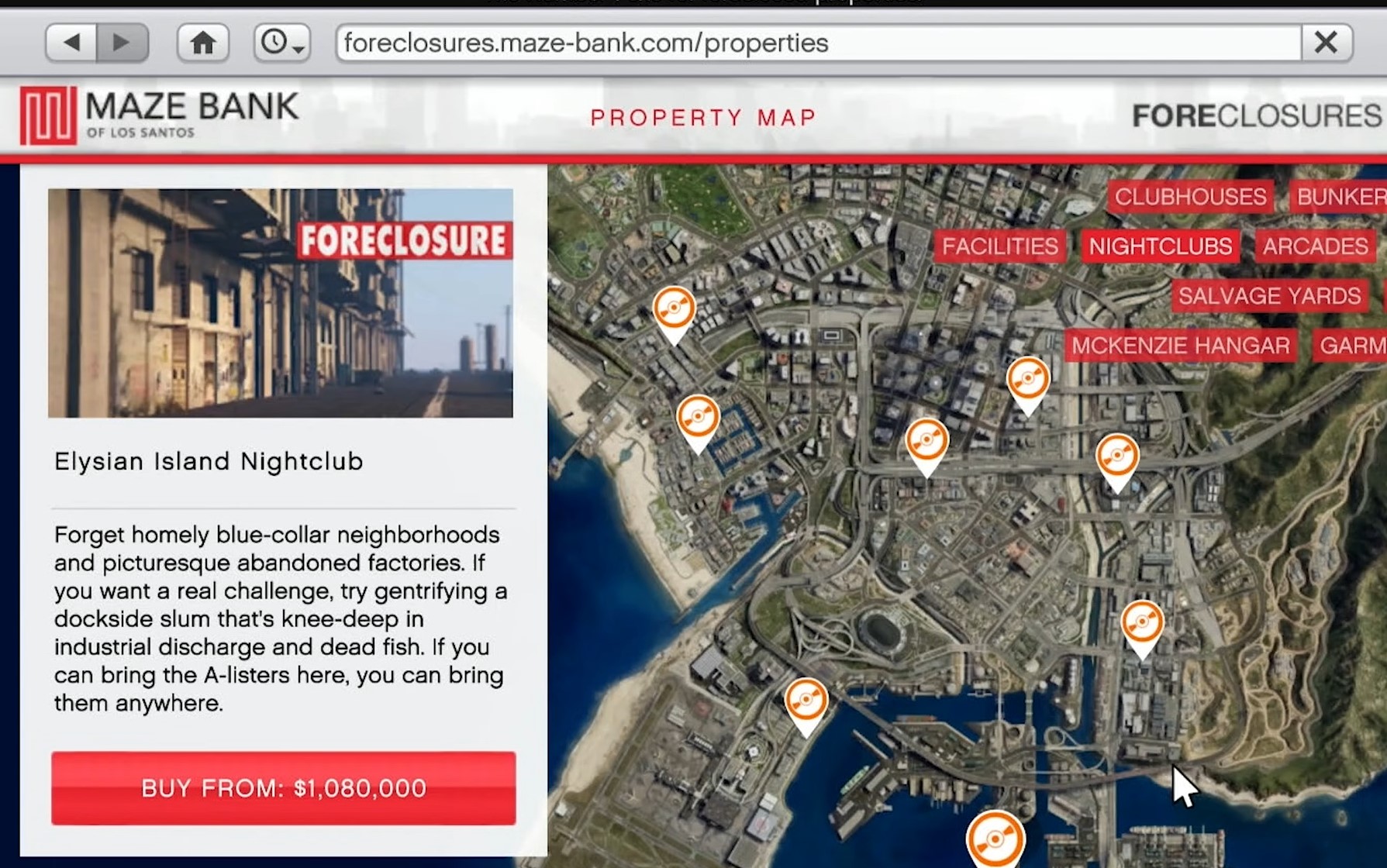
Task: Click the URL address bar
Action: tap(814, 43)
